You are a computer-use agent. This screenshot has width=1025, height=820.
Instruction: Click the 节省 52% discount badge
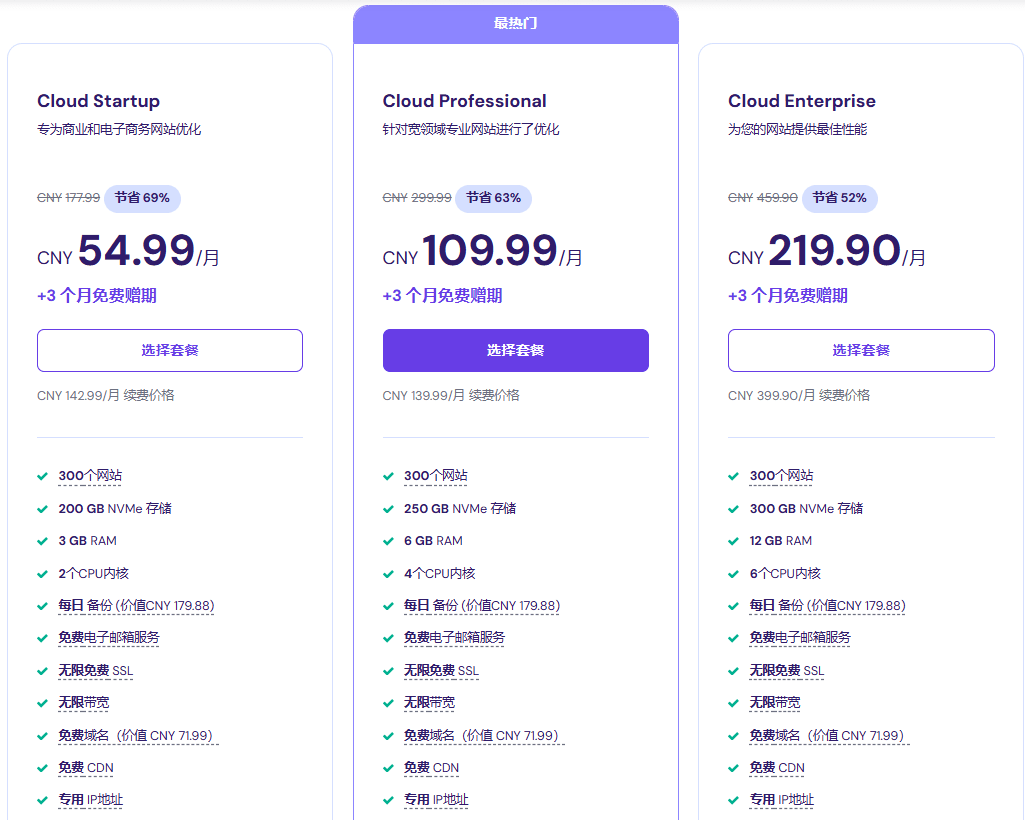pos(839,198)
